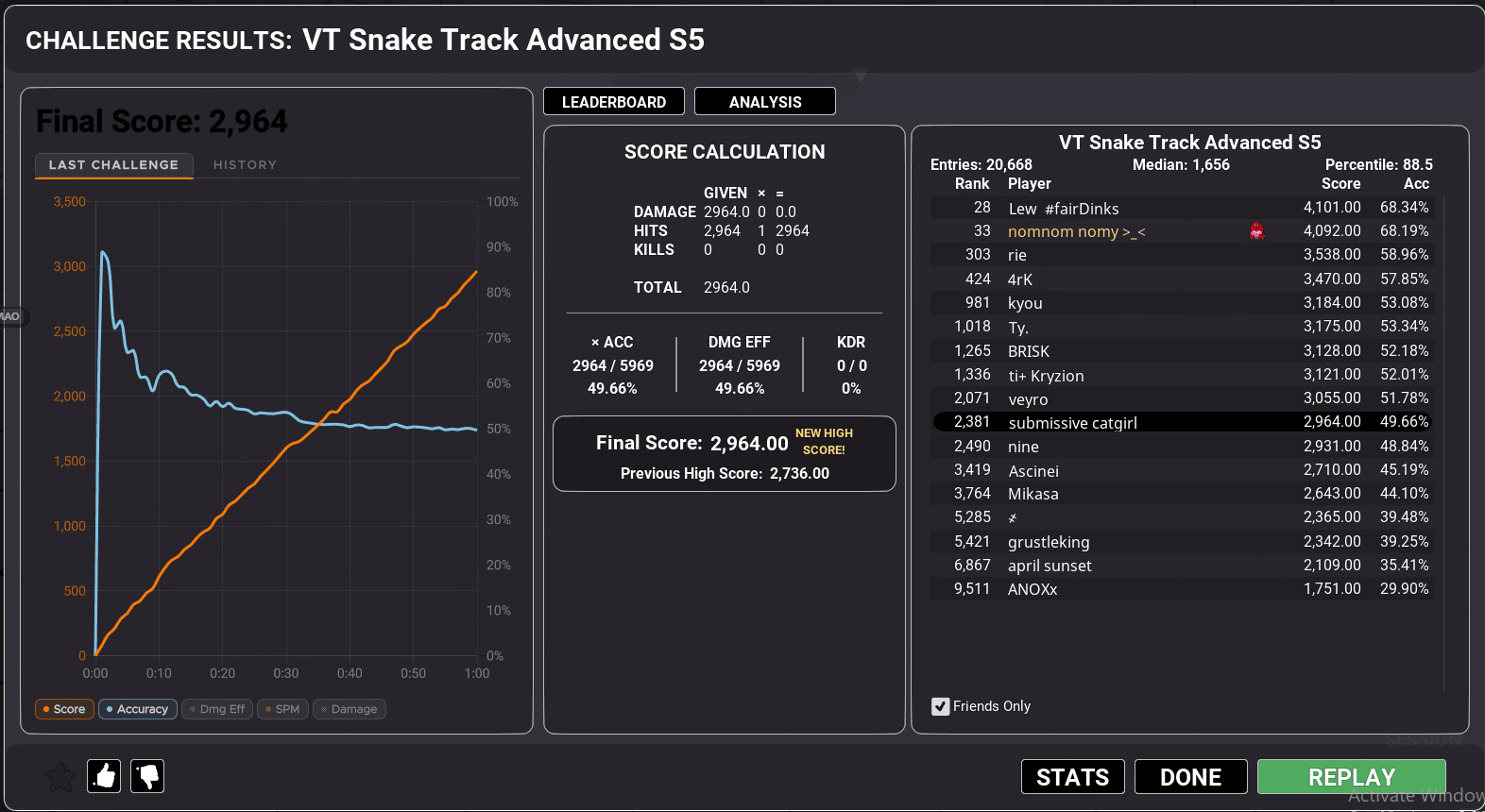Favorite the scenario with the star icon

pos(61,777)
